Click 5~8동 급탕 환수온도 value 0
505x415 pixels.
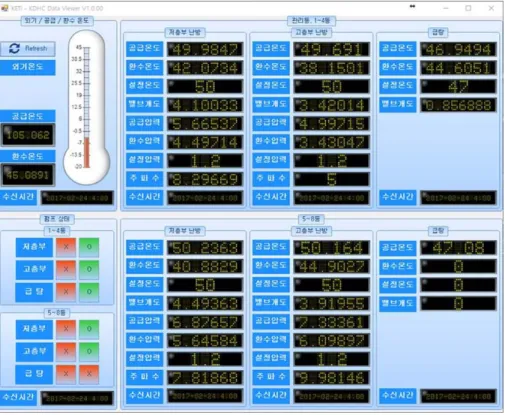point(458,266)
